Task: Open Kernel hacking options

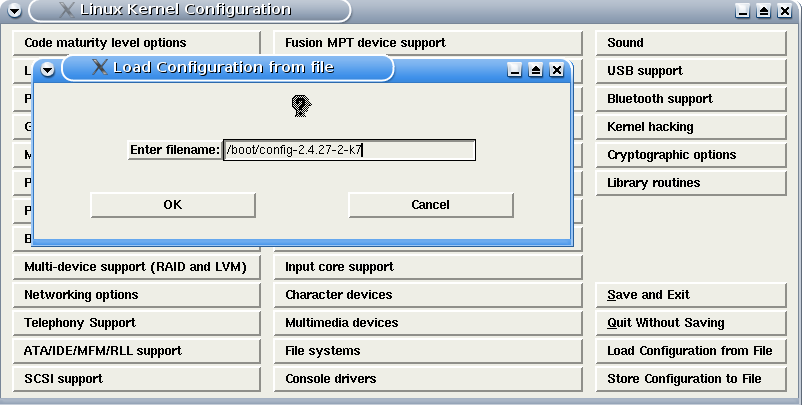Action: click(x=691, y=127)
